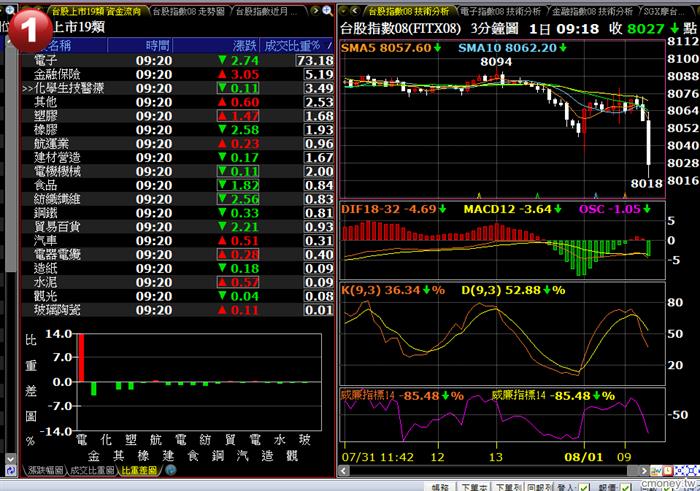700x491 pixels.
Task: Click the left arrow of the chart's horizontal scrollbar
Action: (x=343, y=470)
